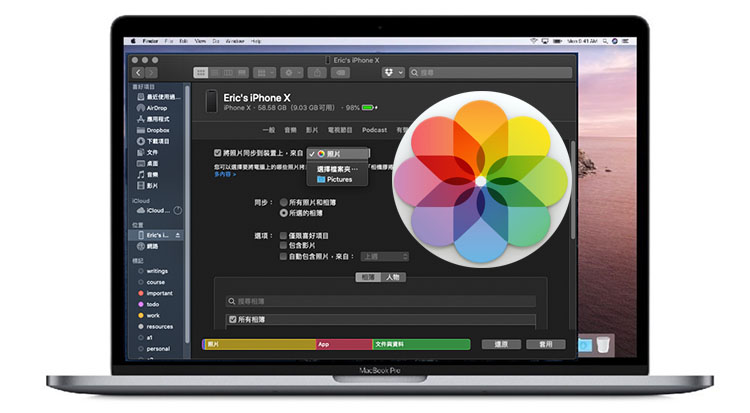The height and width of the screenshot is (413, 750).
Task: Click the yellow Photos storage bar segment
Action: pos(260,344)
